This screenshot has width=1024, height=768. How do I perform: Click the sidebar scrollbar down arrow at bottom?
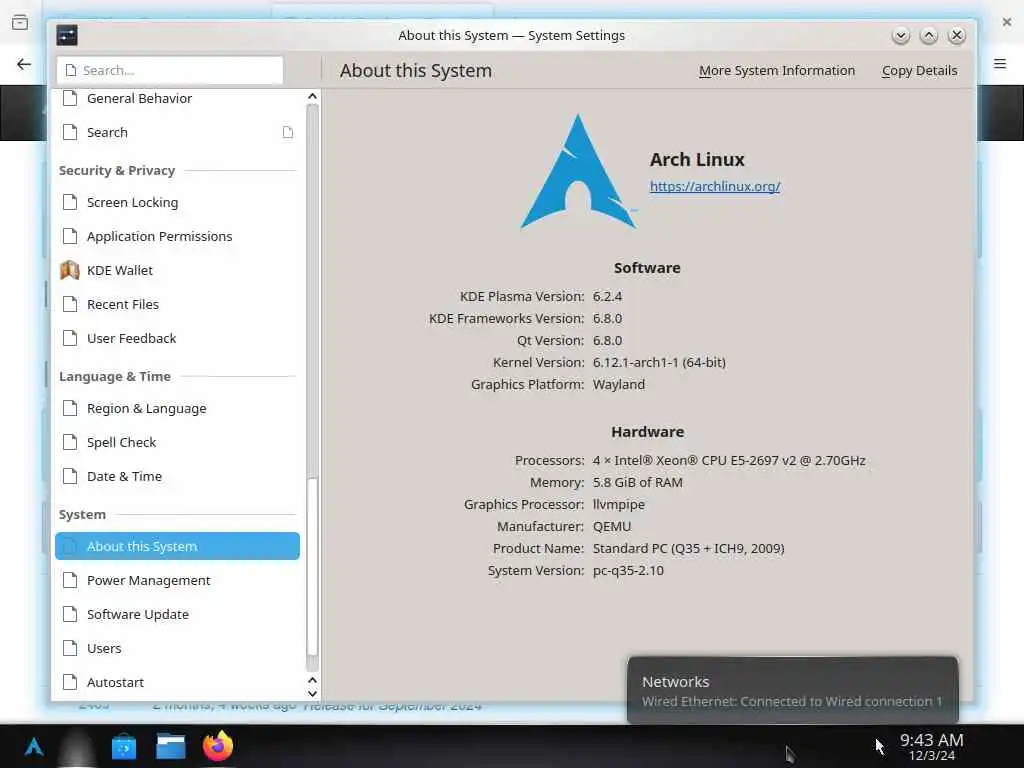(x=312, y=694)
